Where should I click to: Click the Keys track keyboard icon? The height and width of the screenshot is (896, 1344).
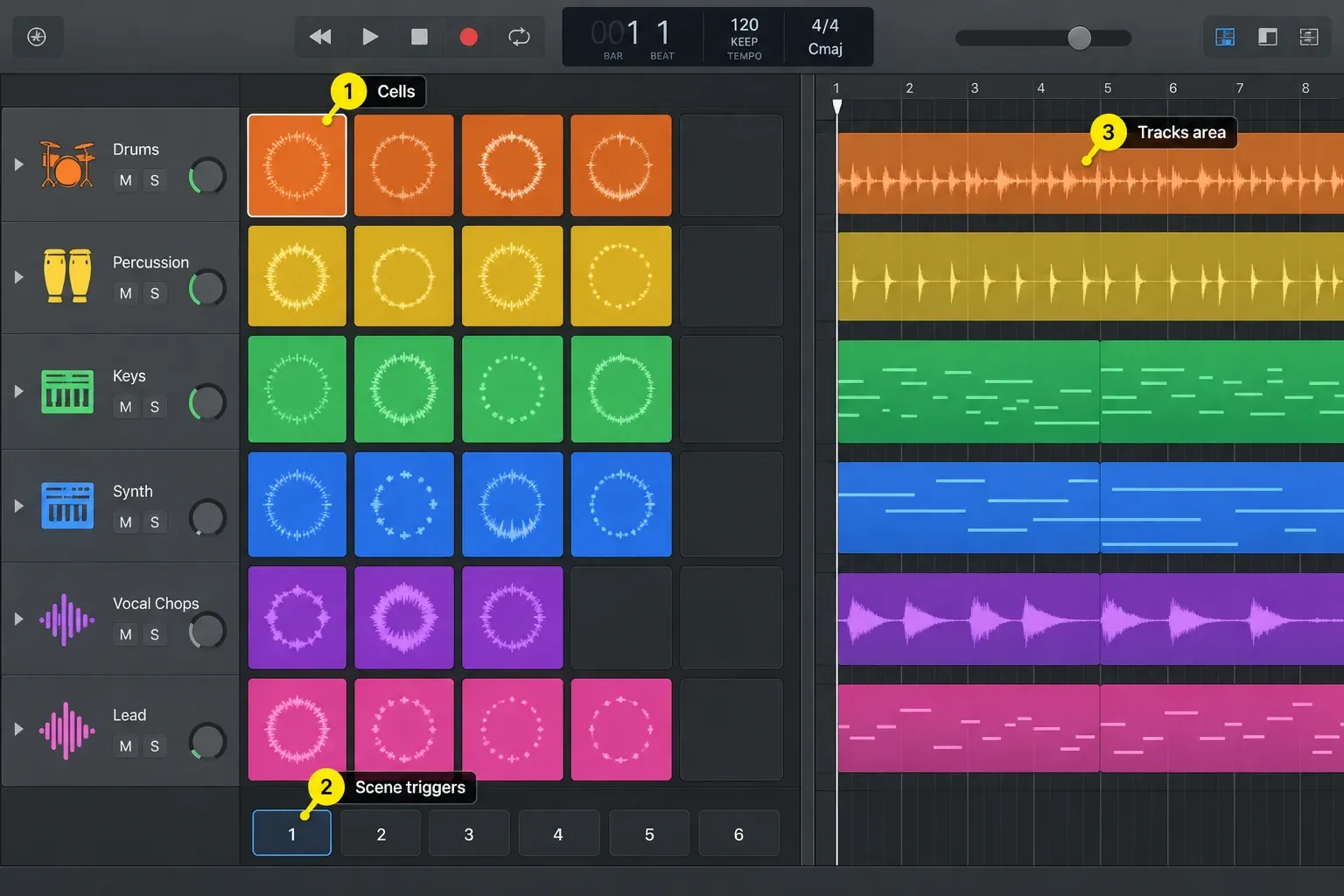coord(67,391)
